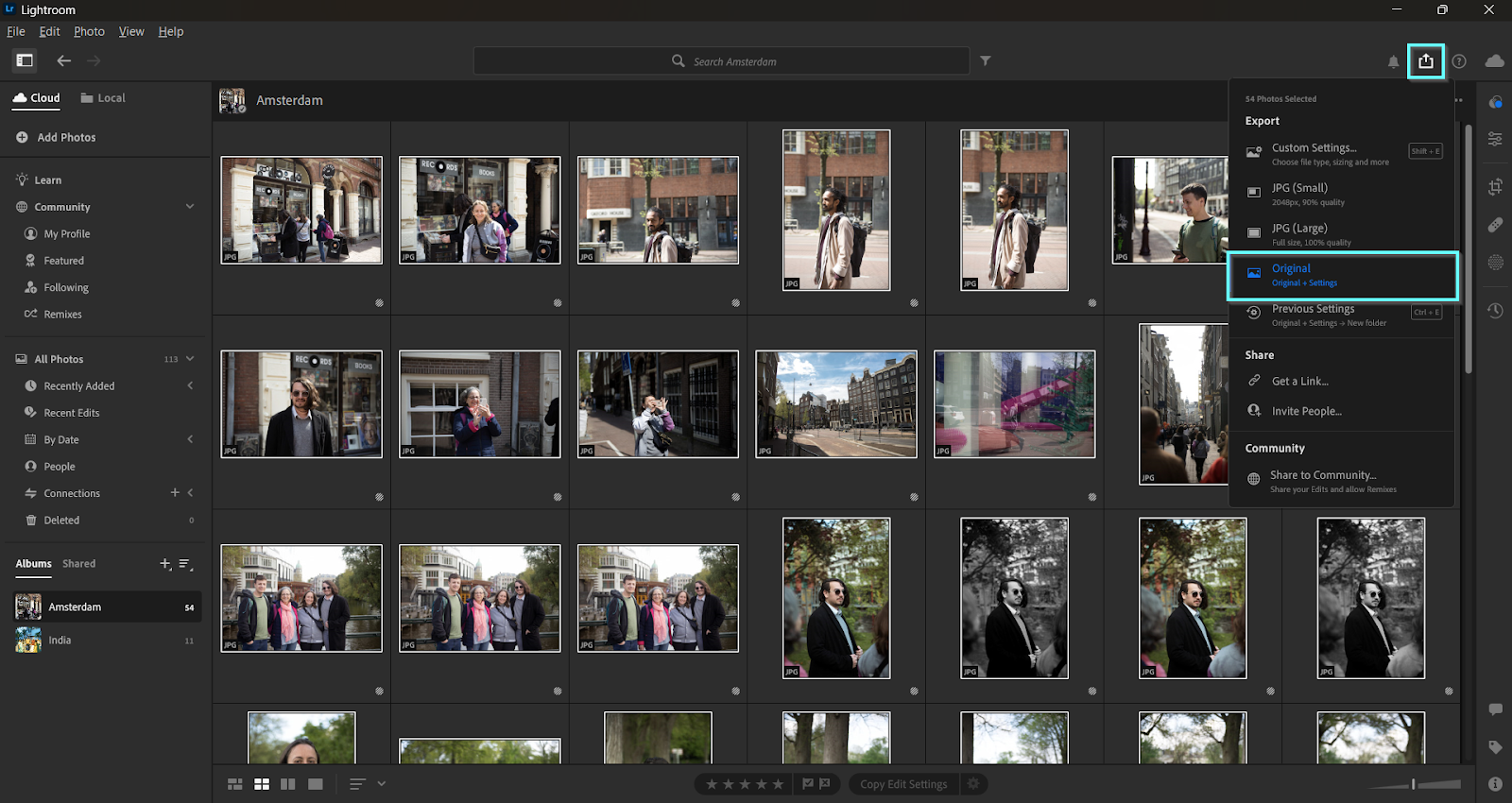
Task: Open the View menu
Action: [x=131, y=31]
